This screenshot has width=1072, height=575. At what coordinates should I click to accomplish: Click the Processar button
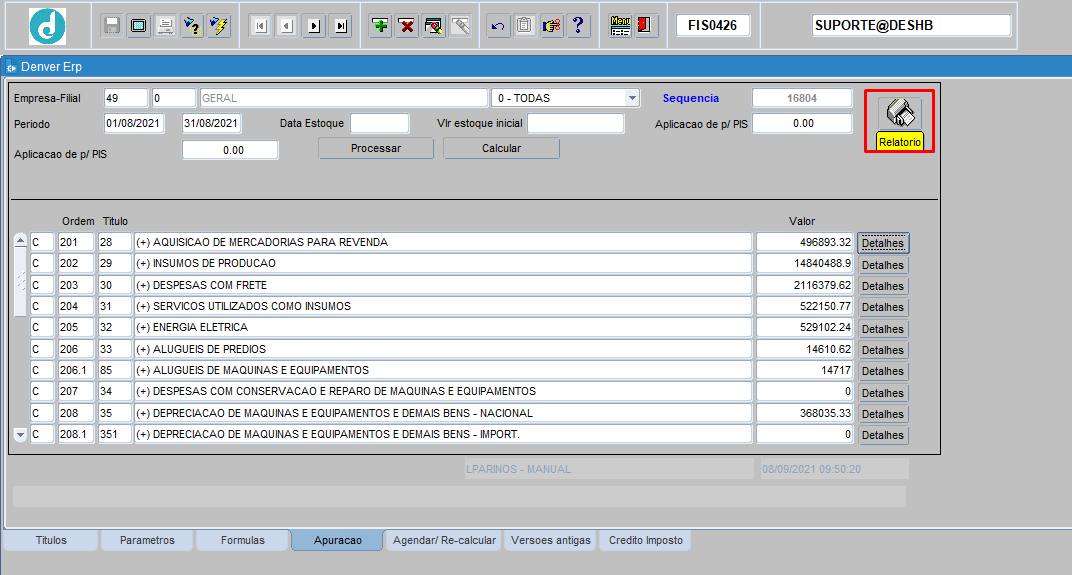point(376,148)
